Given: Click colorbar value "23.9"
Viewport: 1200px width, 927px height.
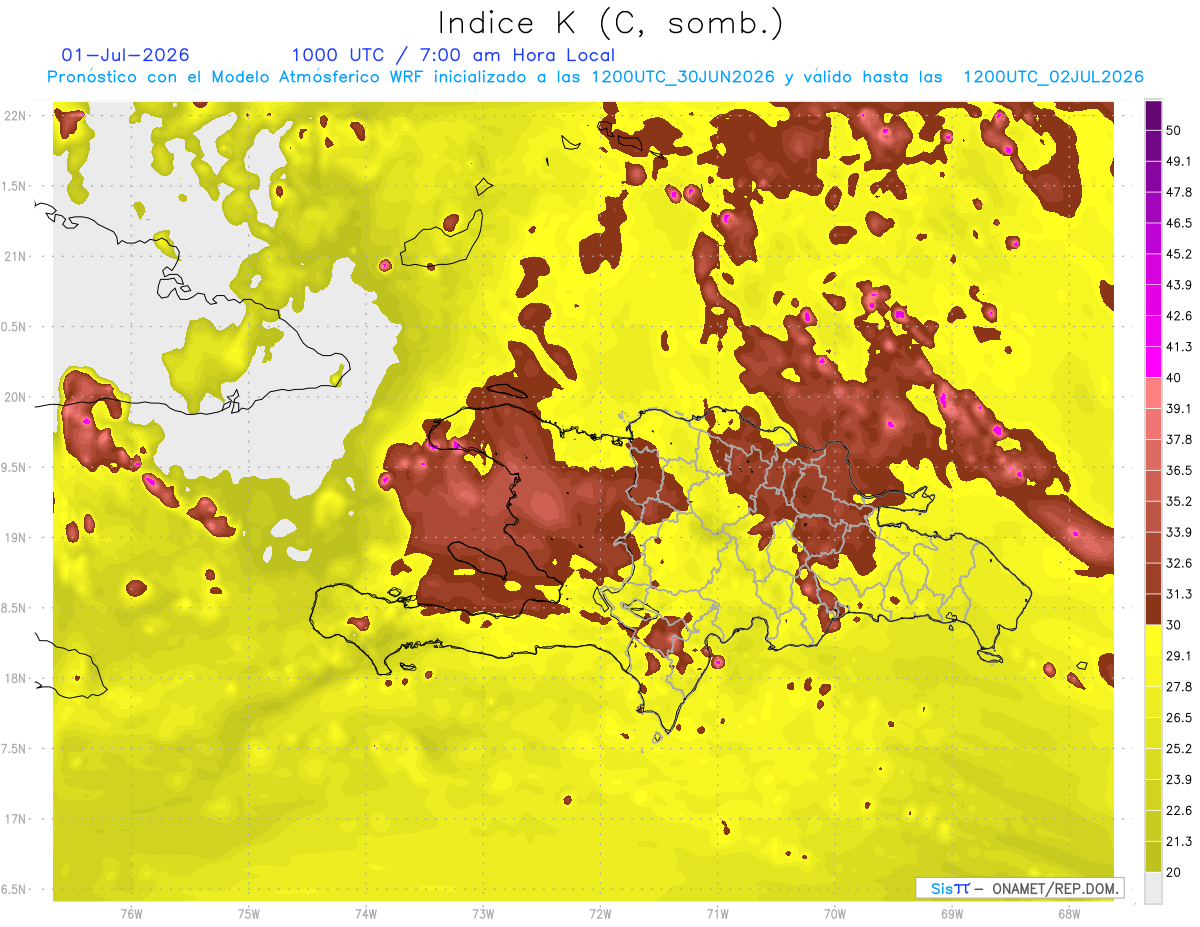Looking at the screenshot, I should click(x=1178, y=780).
